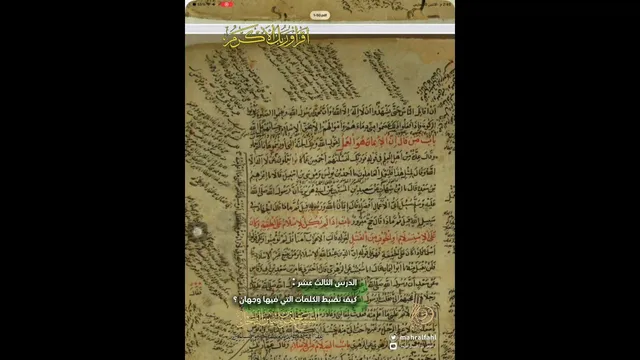Click the red heading in the page middle
Viewport: 640px width, 360px height.
coord(342,230)
